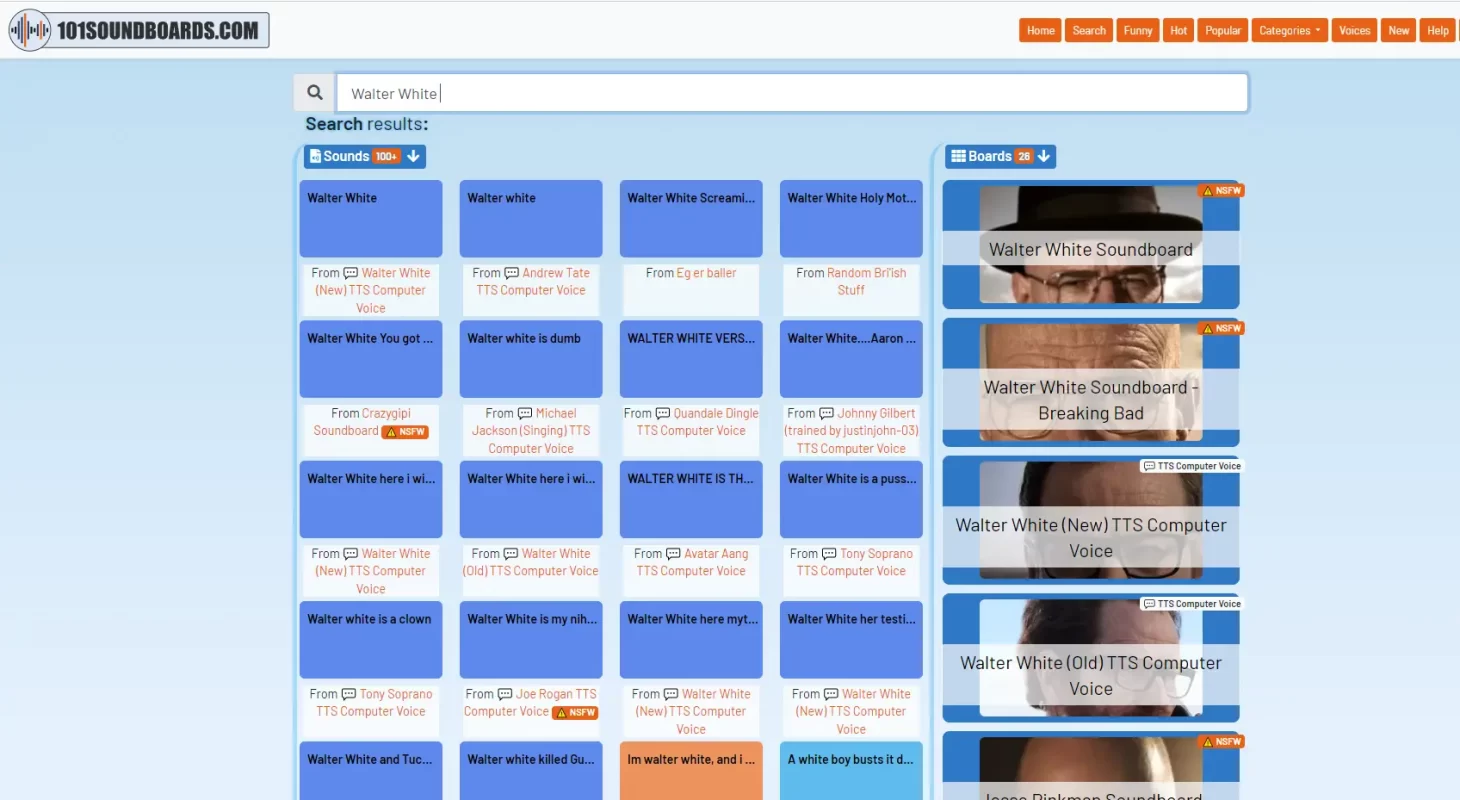1460x800 pixels.
Task: Open the Johnny Gilbert TTS Computer Voice link
Action: (851, 431)
